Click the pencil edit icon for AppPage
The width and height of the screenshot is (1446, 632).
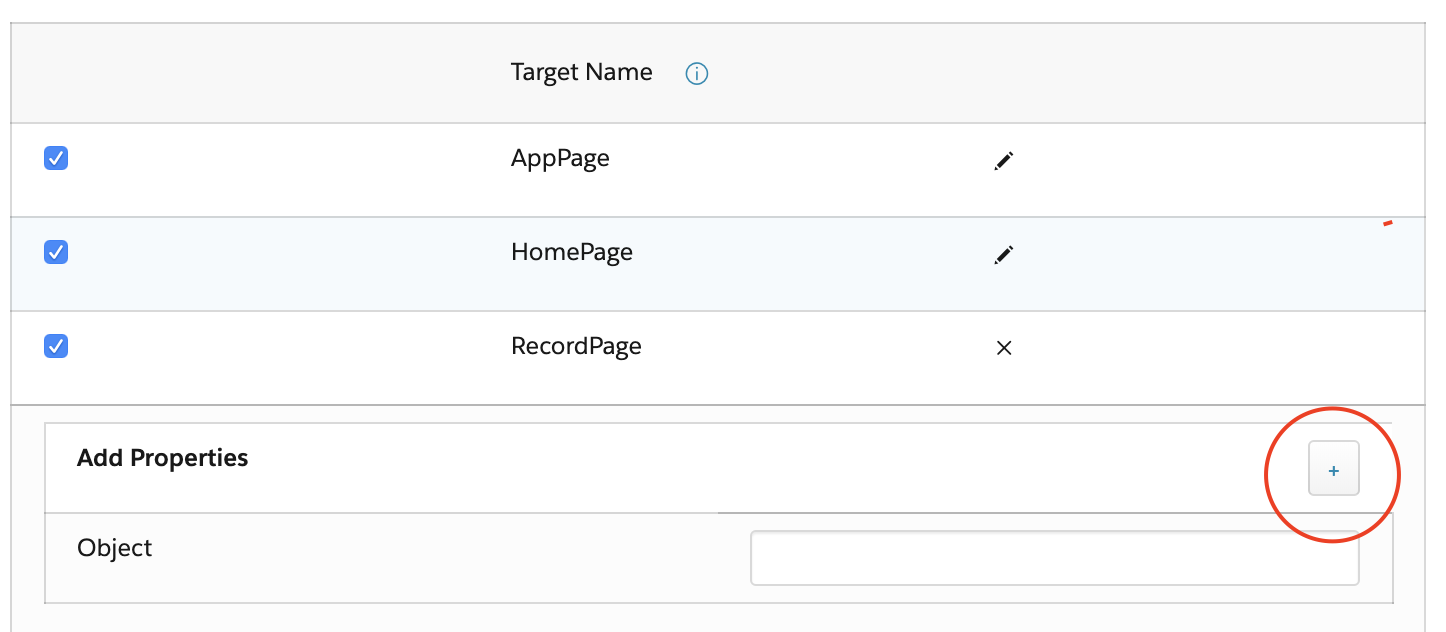coord(1004,160)
